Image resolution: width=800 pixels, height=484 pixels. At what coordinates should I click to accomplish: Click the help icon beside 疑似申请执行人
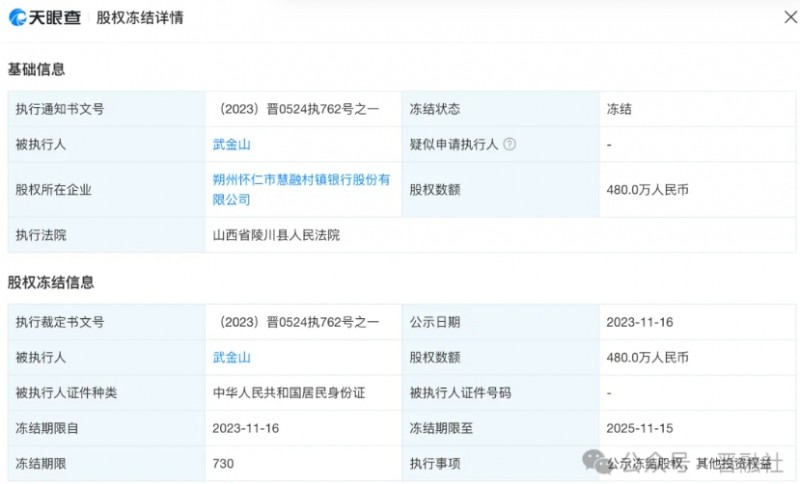[x=509, y=144]
